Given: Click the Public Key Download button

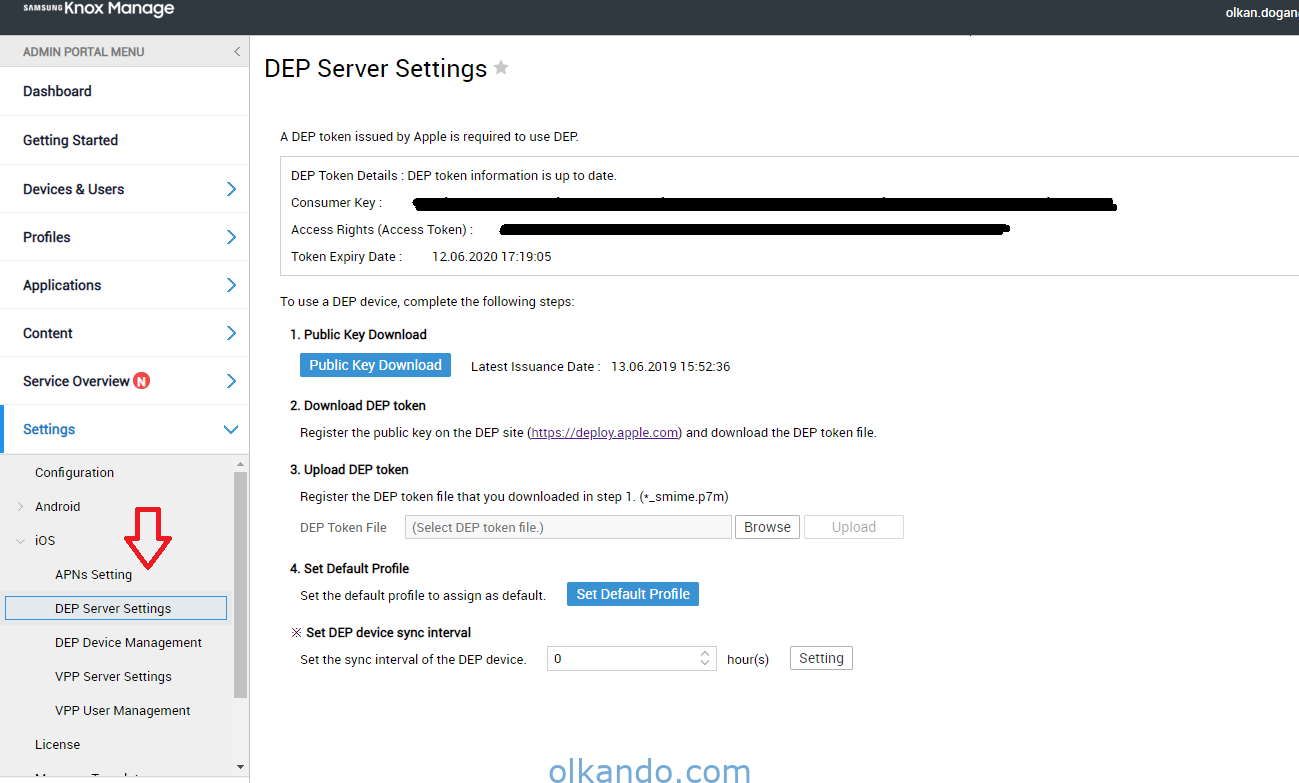Looking at the screenshot, I should (x=375, y=365).
